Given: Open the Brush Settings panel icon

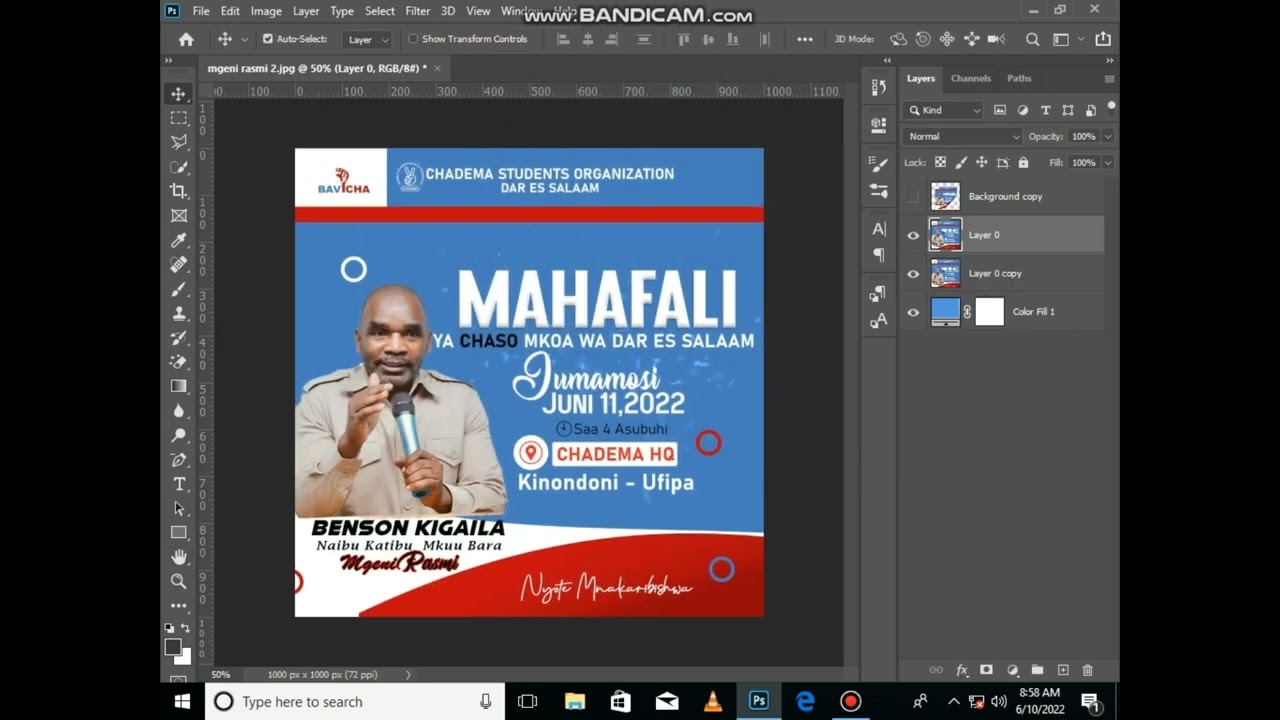Looking at the screenshot, I should pyautogui.click(x=879, y=164).
